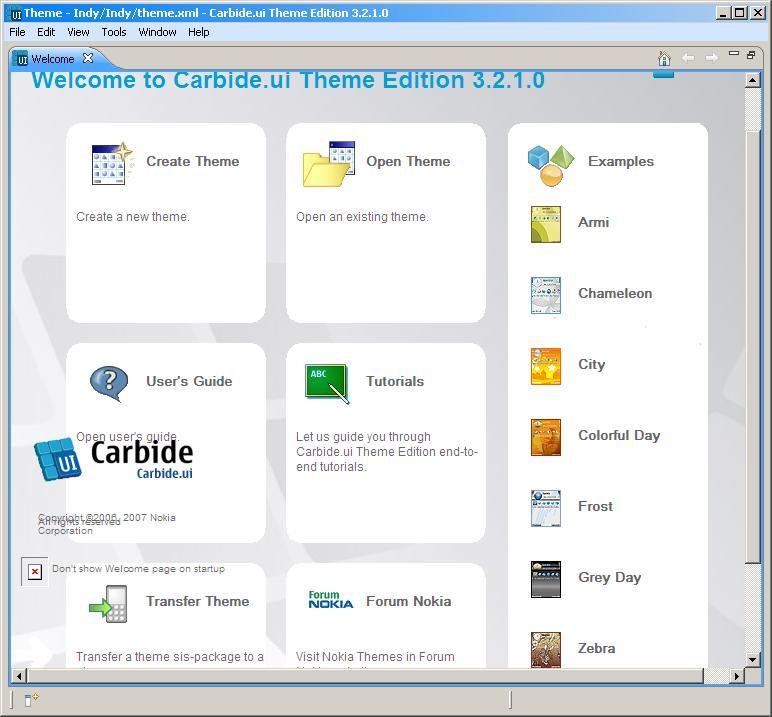Click 'Create a new theme.' description
Screen dimensions: 772x717
(132, 217)
